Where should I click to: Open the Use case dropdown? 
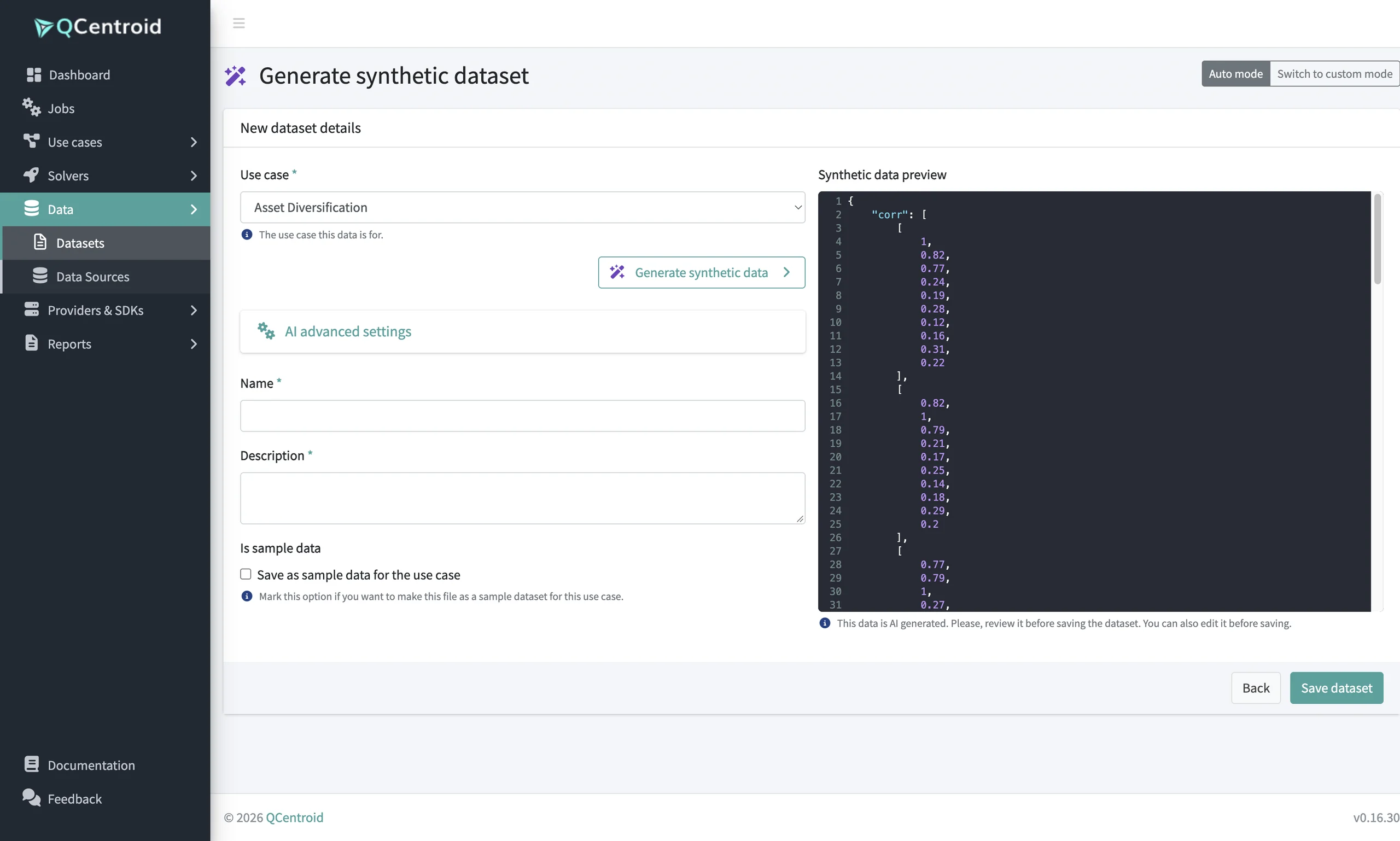click(523, 207)
